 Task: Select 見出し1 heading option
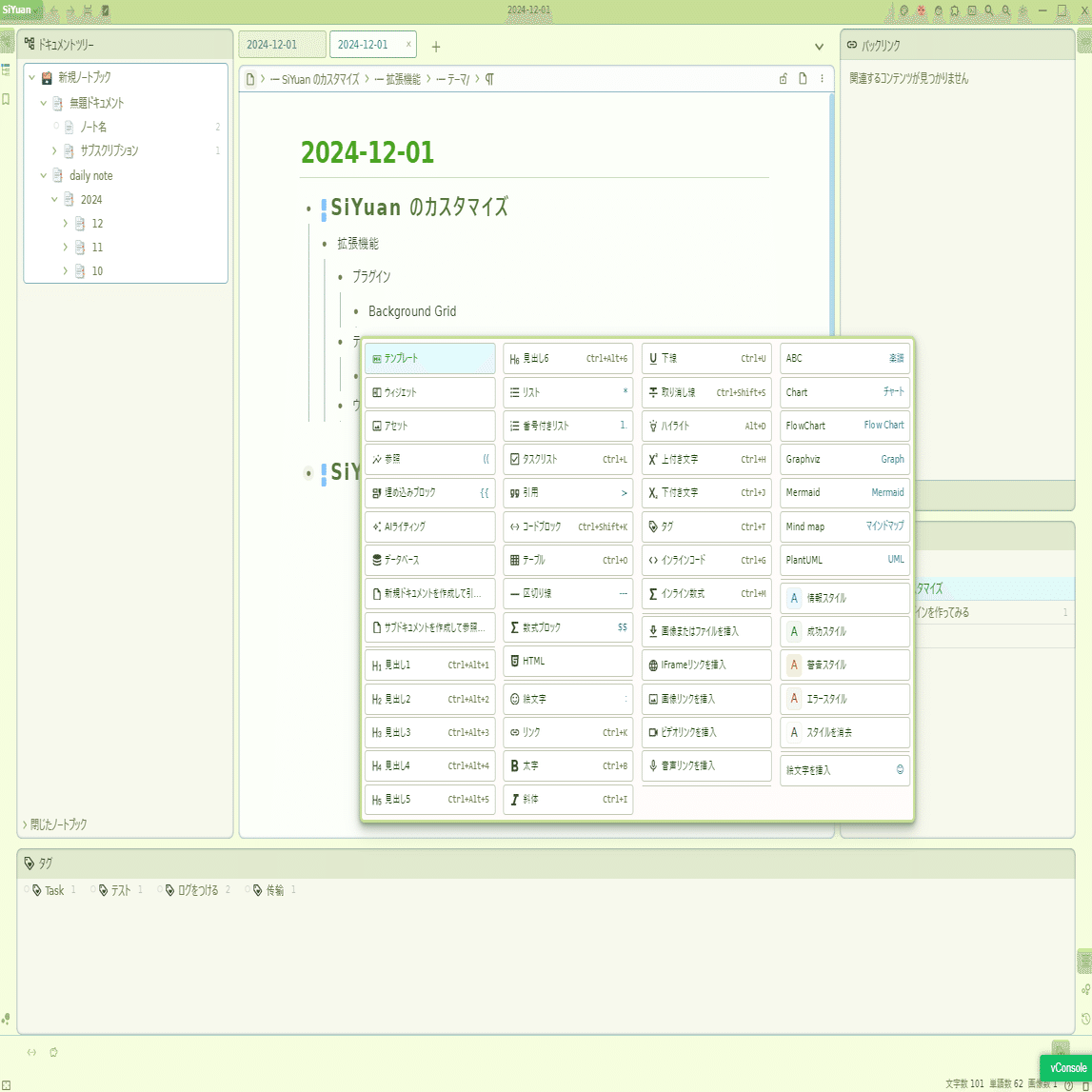coord(429,665)
